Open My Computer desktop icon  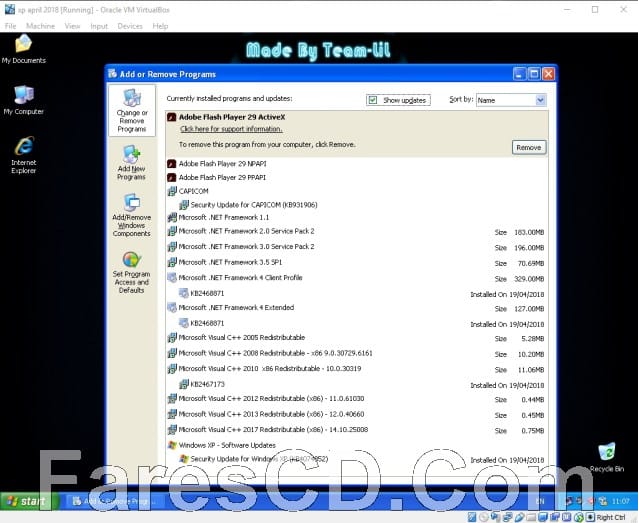(x=24, y=100)
